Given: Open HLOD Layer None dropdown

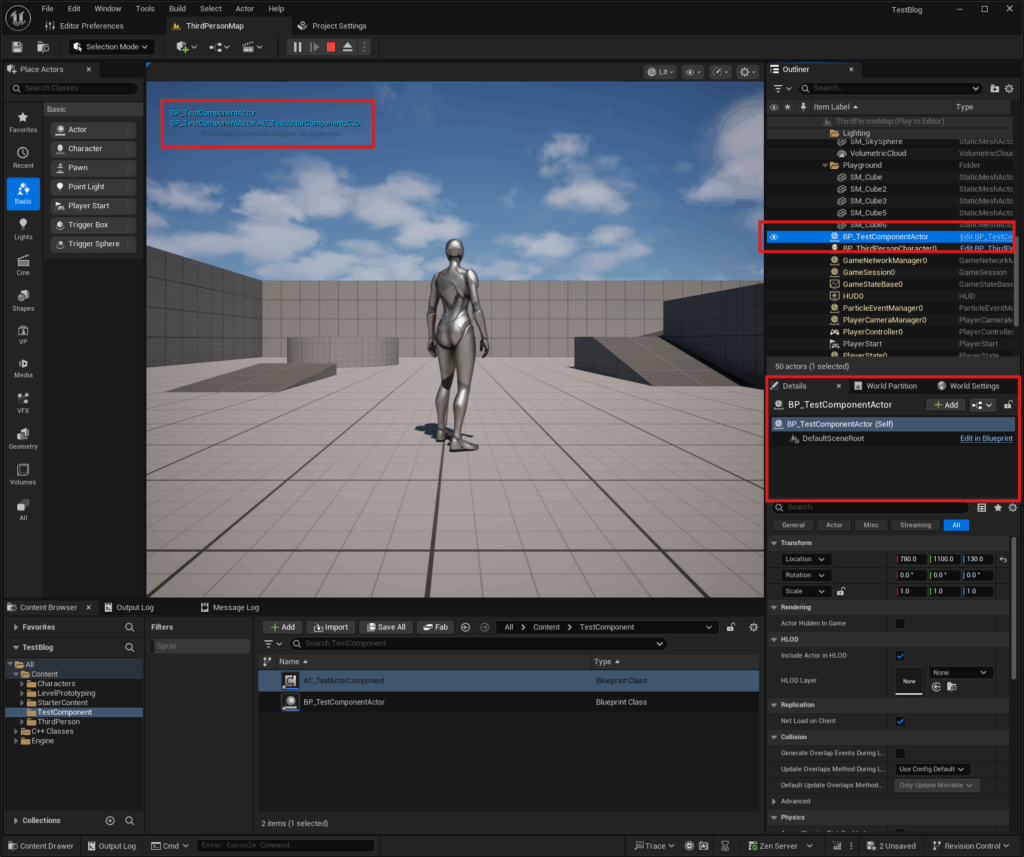Looking at the screenshot, I should (x=960, y=673).
